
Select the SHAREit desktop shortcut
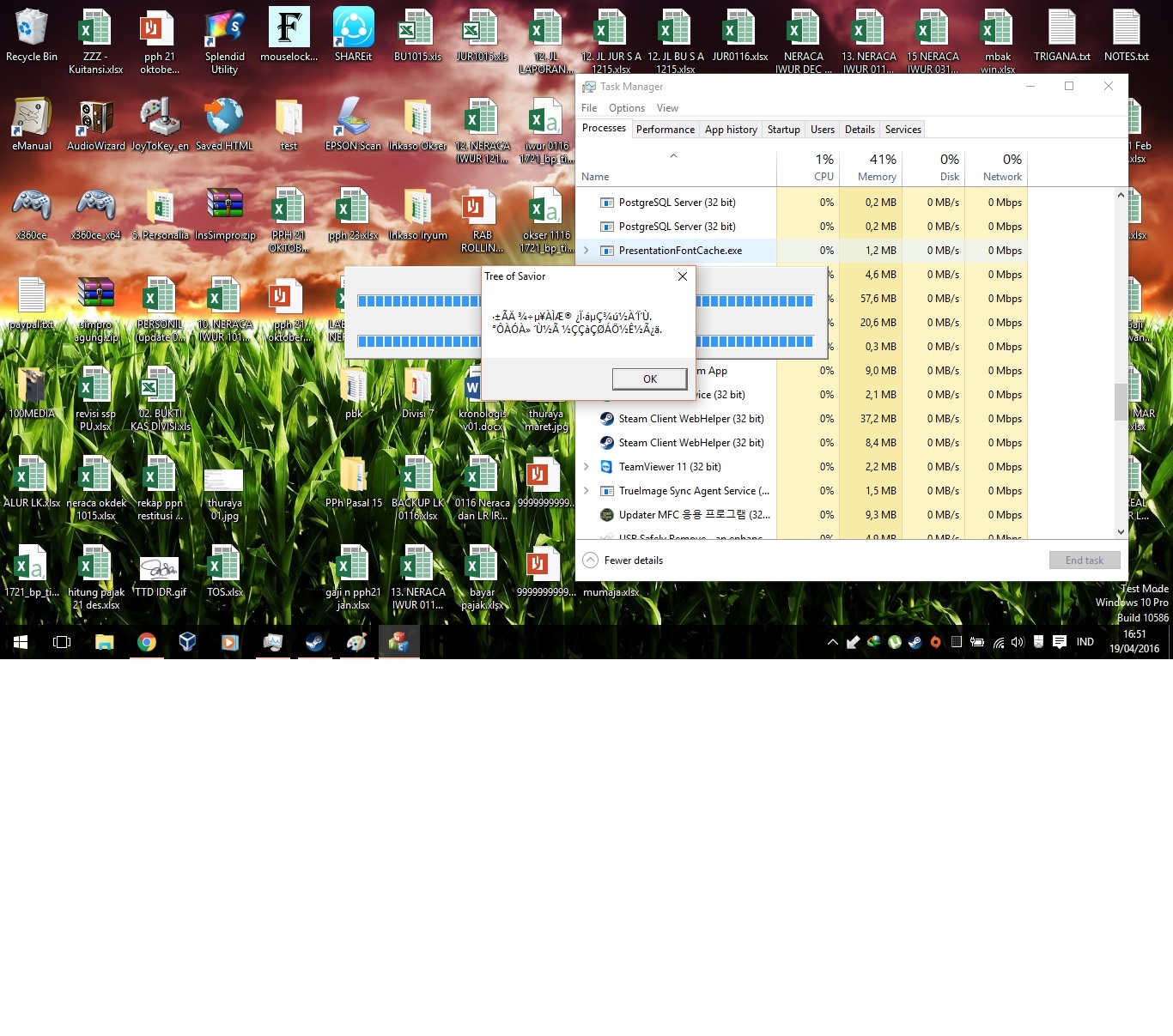click(353, 34)
